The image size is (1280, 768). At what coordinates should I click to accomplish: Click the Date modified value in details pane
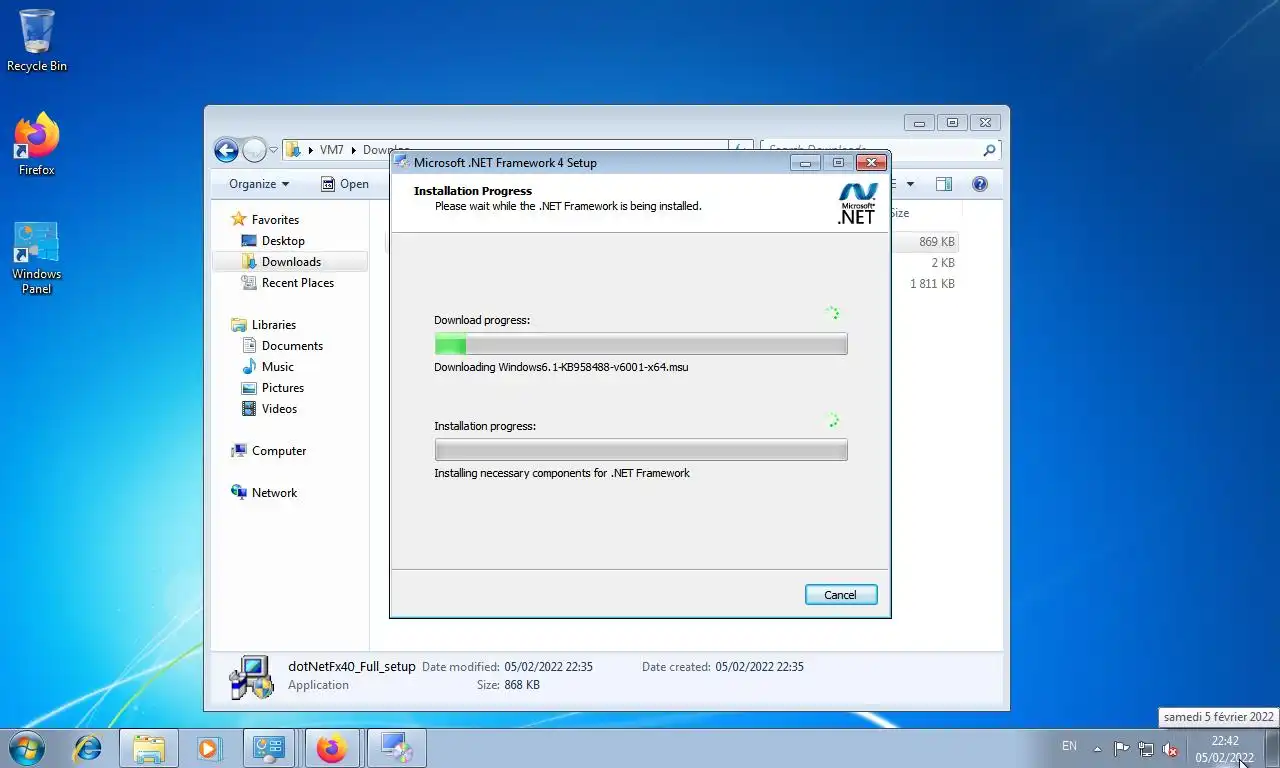548,666
